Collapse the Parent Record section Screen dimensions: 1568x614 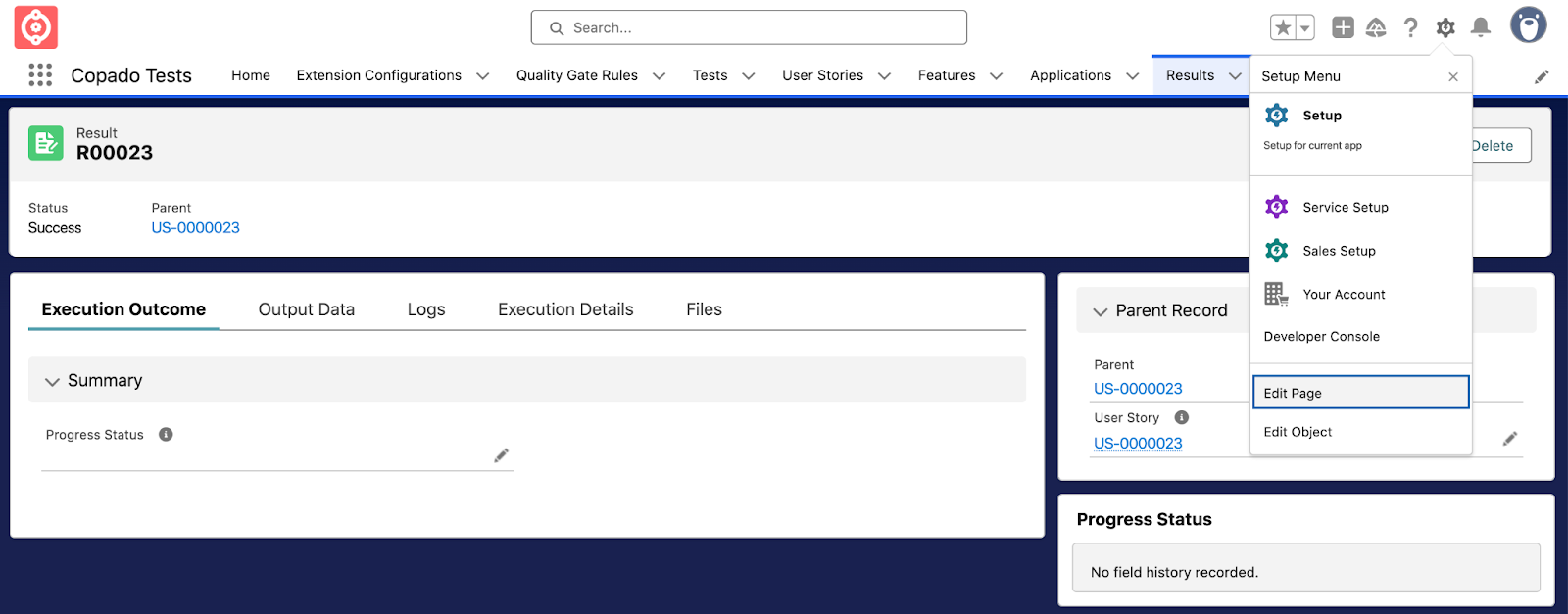(1101, 311)
